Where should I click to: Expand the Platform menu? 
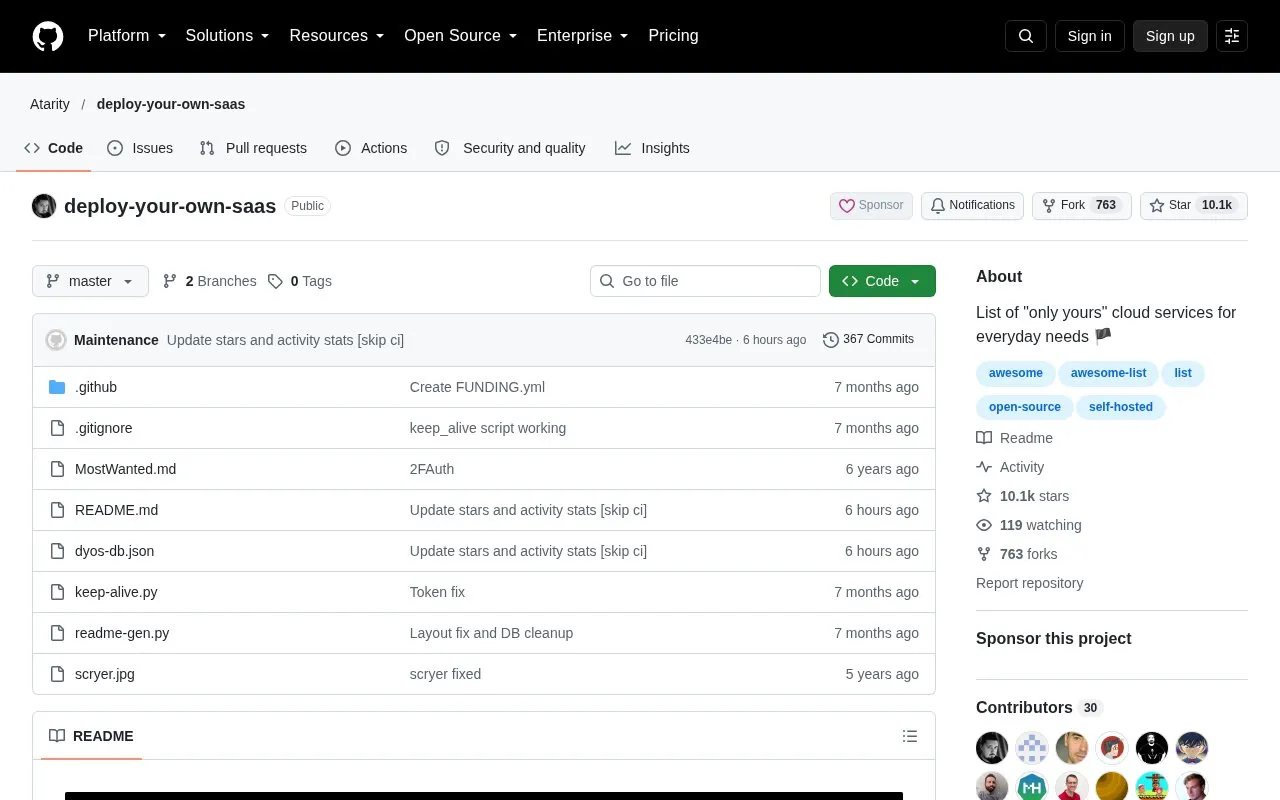click(127, 36)
